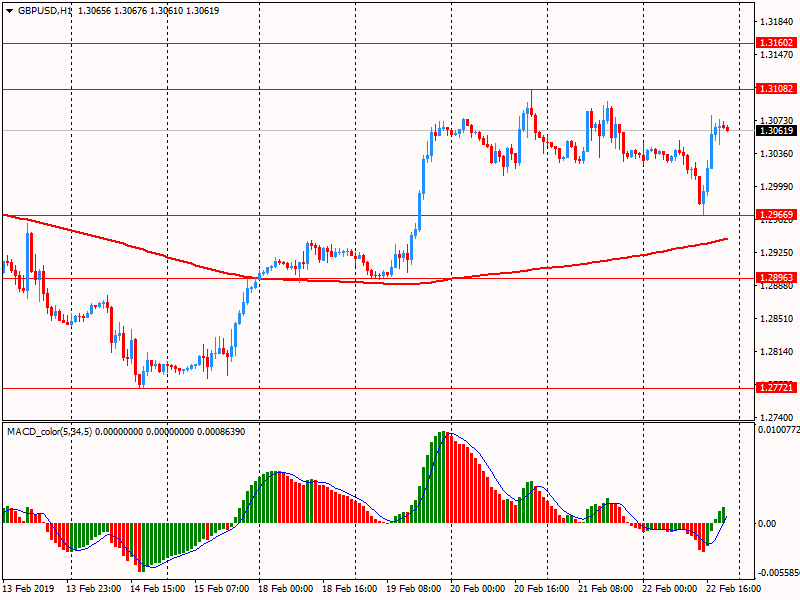The image size is (800, 600).
Task: Click the 20 Feb 00:00 time axis label
Action: (477, 590)
